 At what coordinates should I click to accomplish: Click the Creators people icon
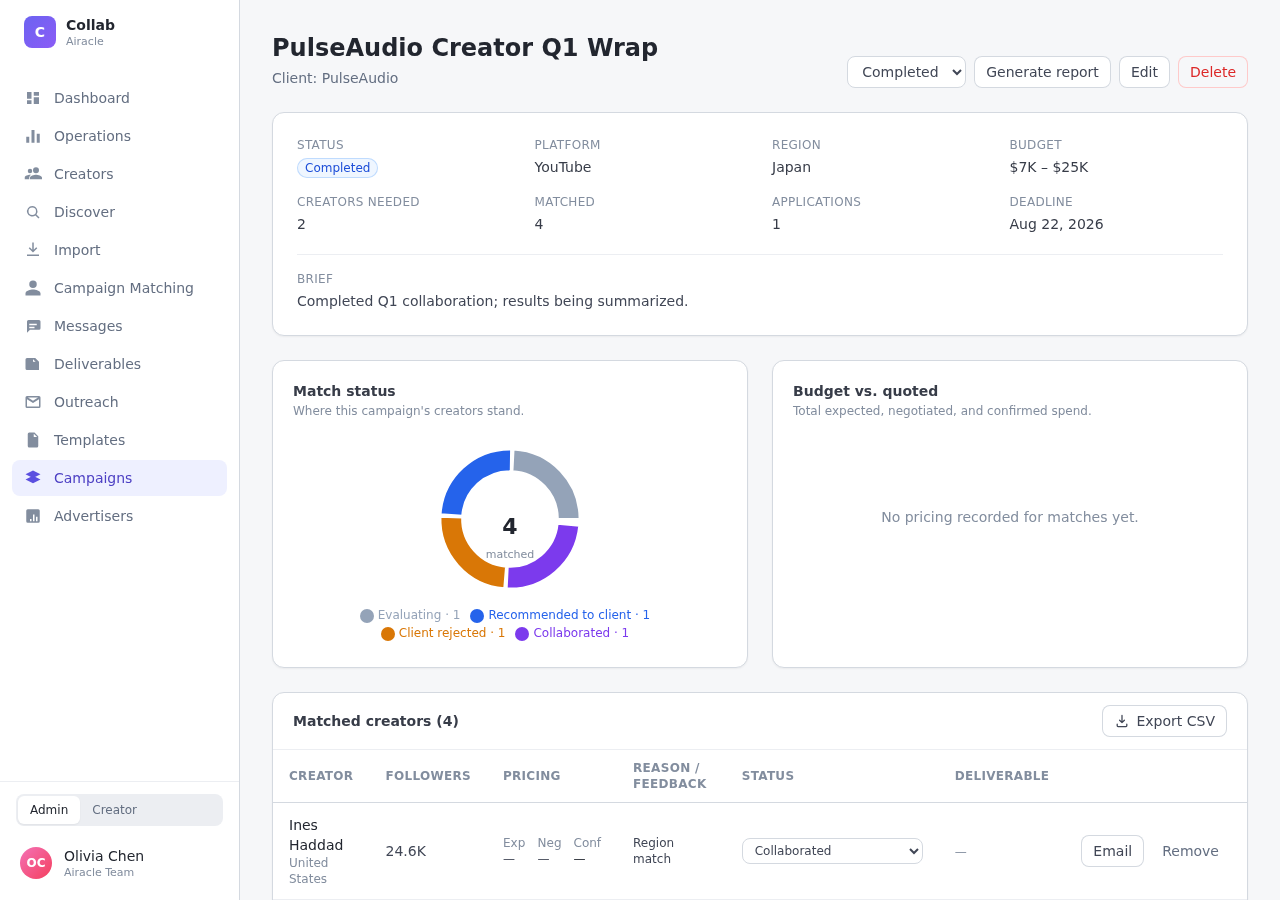tap(33, 174)
